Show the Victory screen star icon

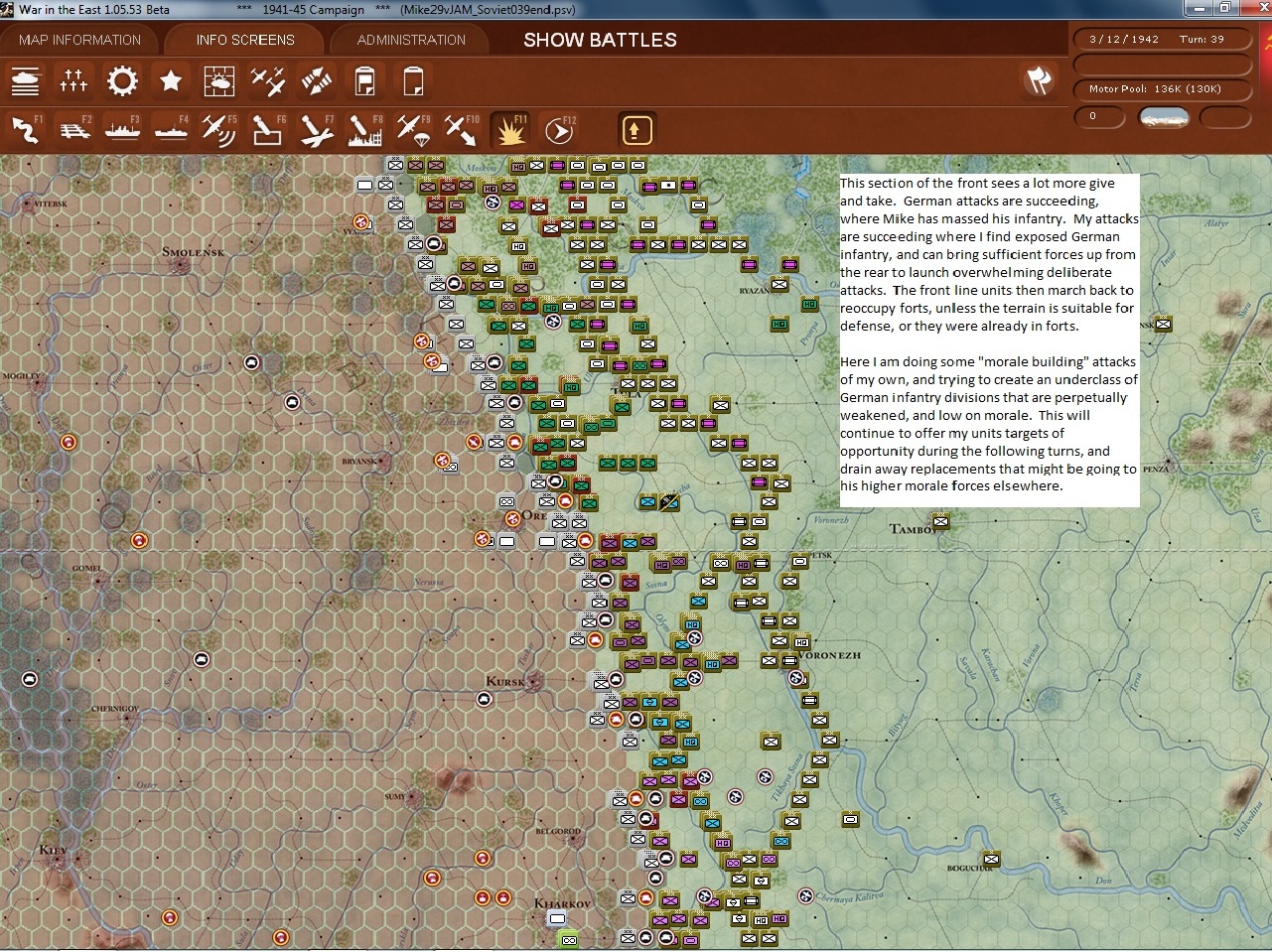coord(171,80)
